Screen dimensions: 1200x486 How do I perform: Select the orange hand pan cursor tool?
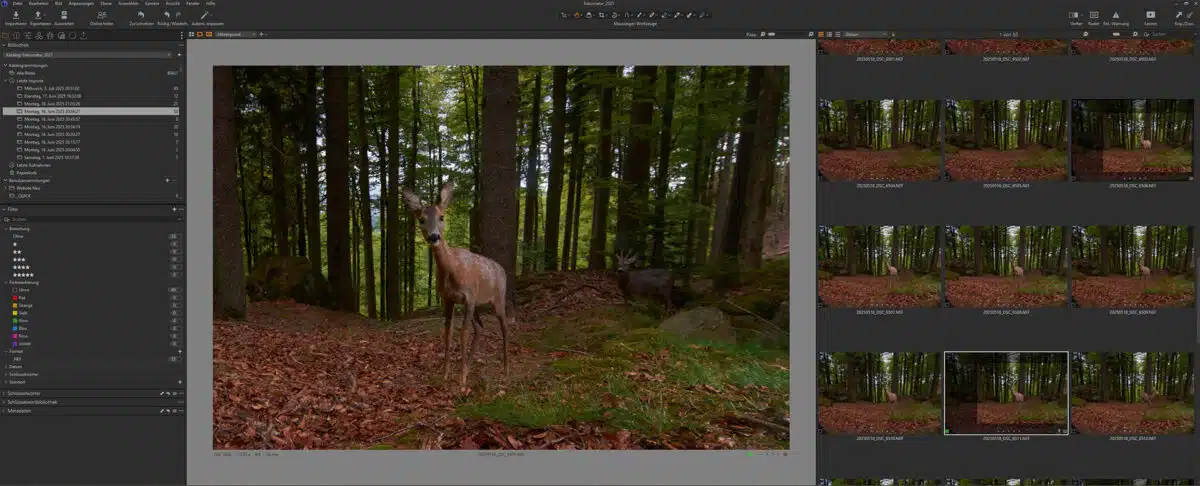577,15
